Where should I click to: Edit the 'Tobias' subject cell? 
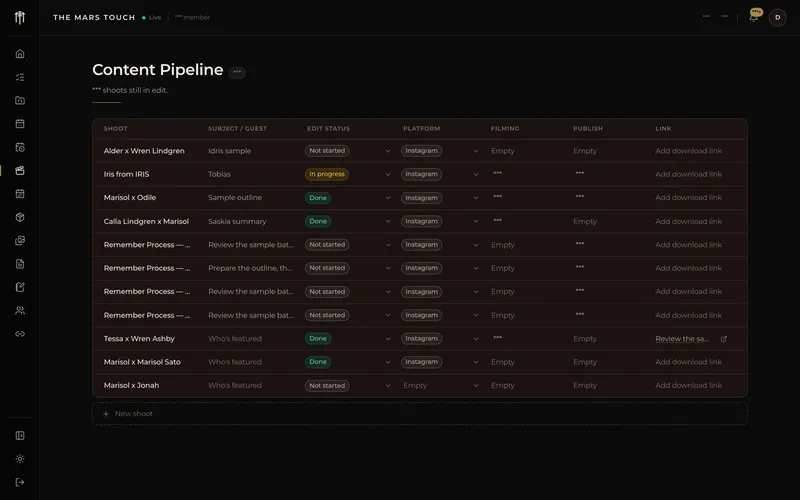click(219, 174)
